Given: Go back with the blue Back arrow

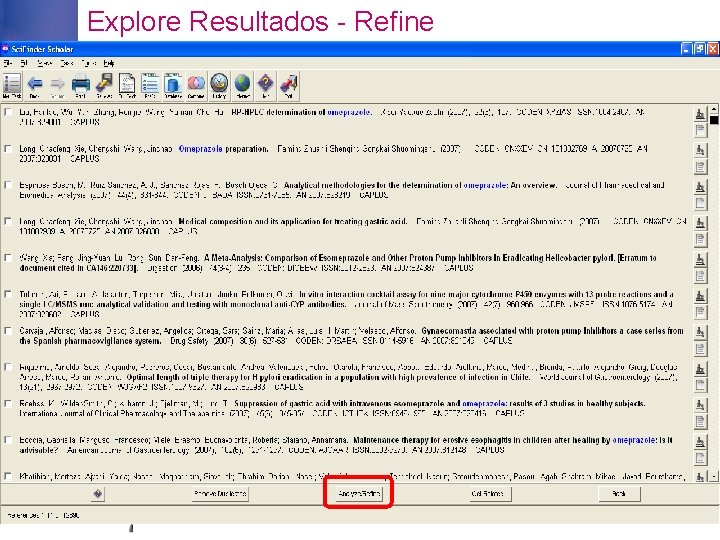Looking at the screenshot, I should pyautogui.click(x=34, y=85).
